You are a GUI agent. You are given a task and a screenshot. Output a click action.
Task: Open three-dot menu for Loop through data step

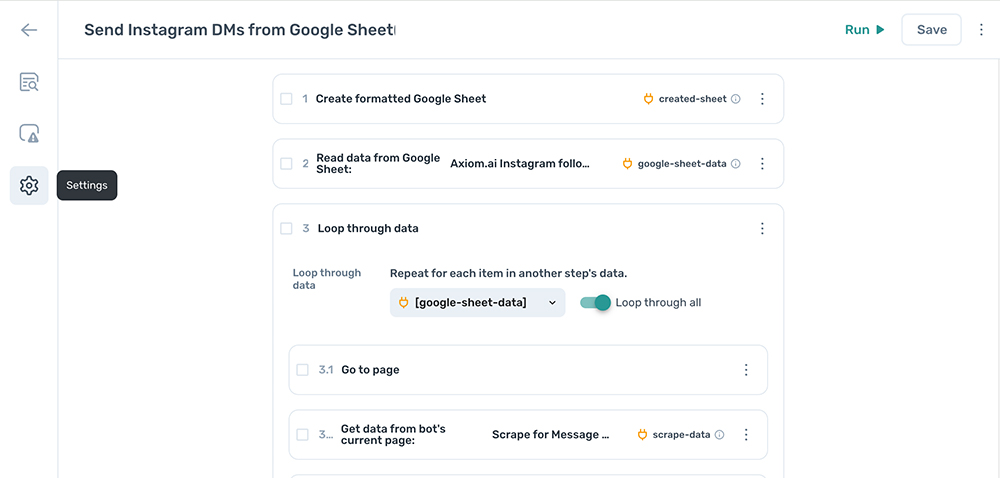pos(762,228)
